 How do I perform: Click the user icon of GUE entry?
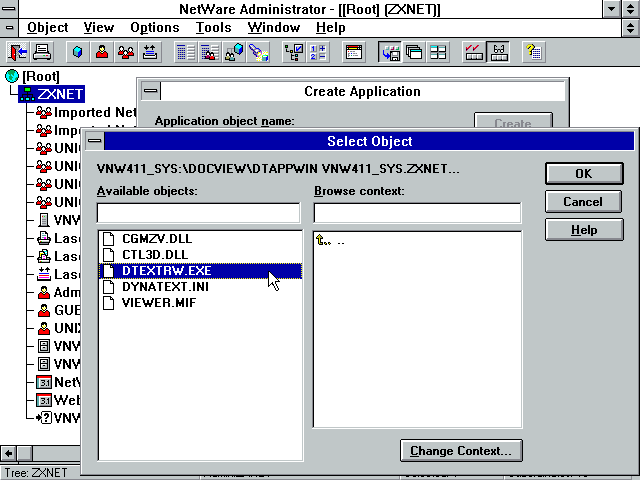click(x=44, y=310)
